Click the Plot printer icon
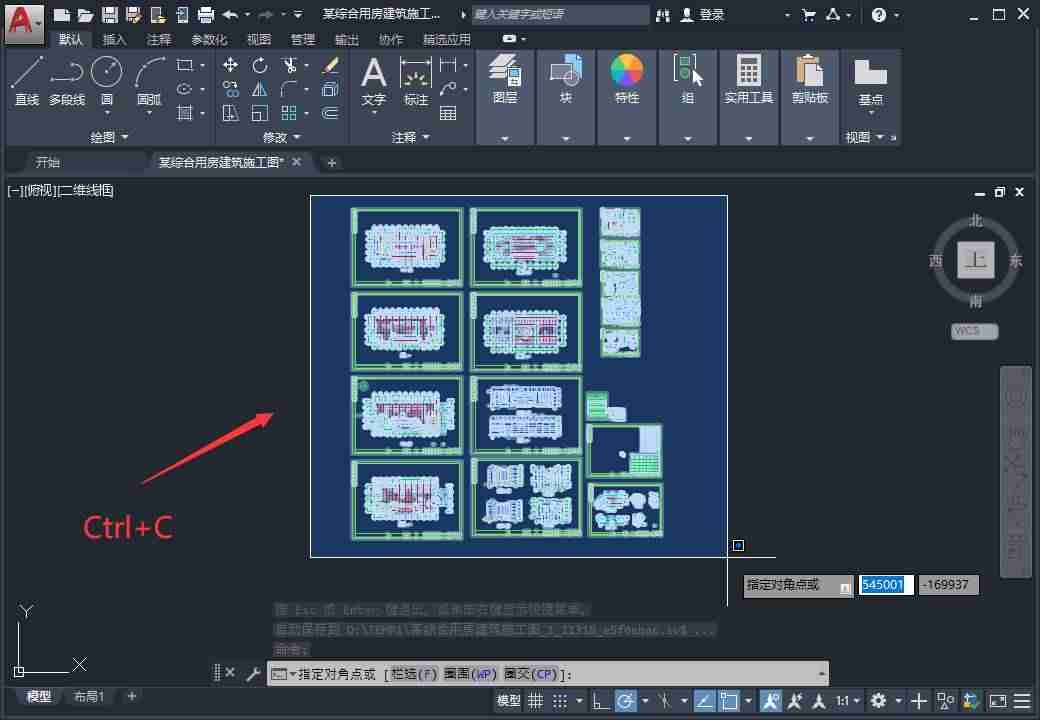The image size is (1040, 720). coord(206,15)
